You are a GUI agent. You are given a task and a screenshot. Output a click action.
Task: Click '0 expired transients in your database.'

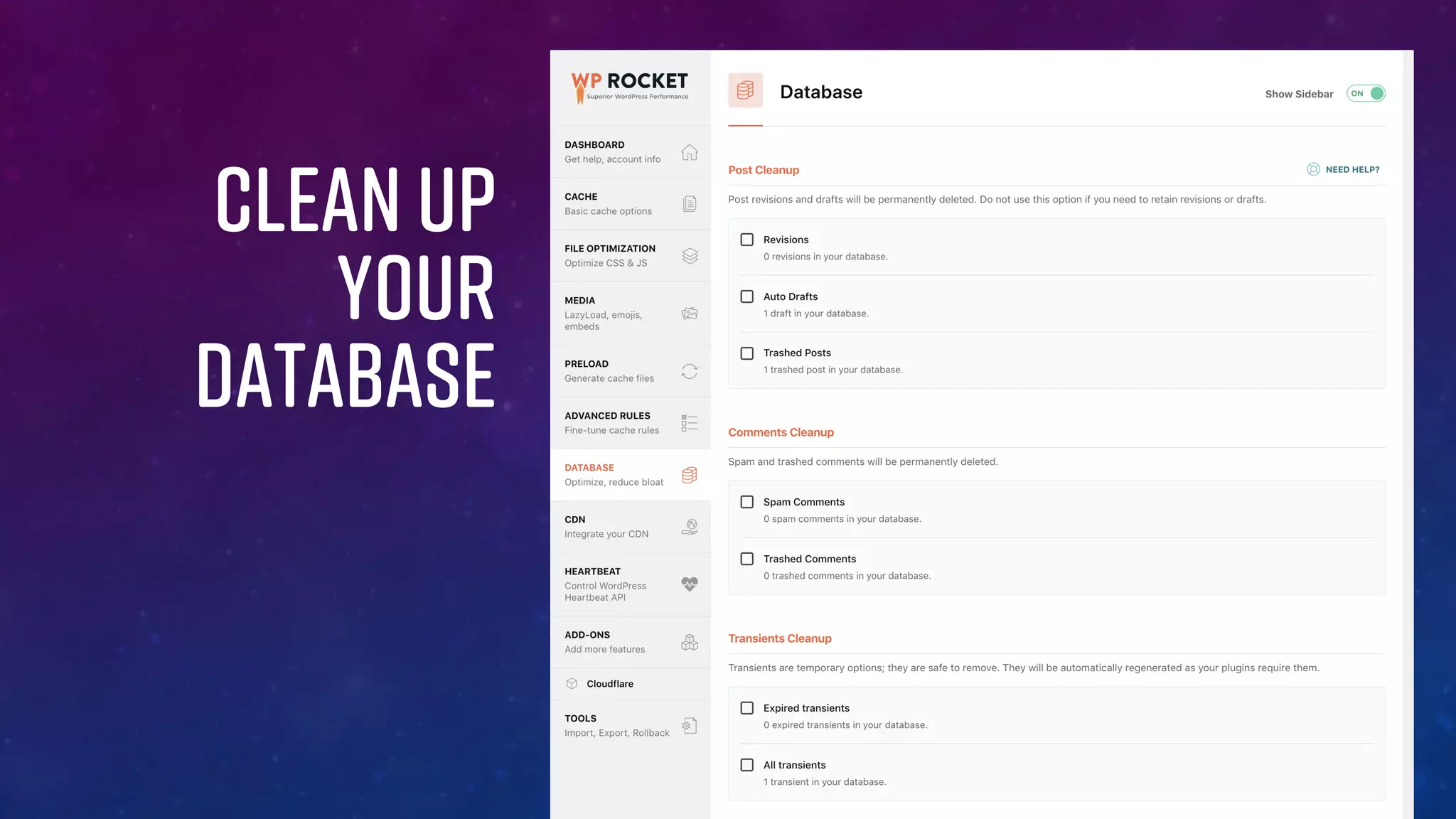845,725
